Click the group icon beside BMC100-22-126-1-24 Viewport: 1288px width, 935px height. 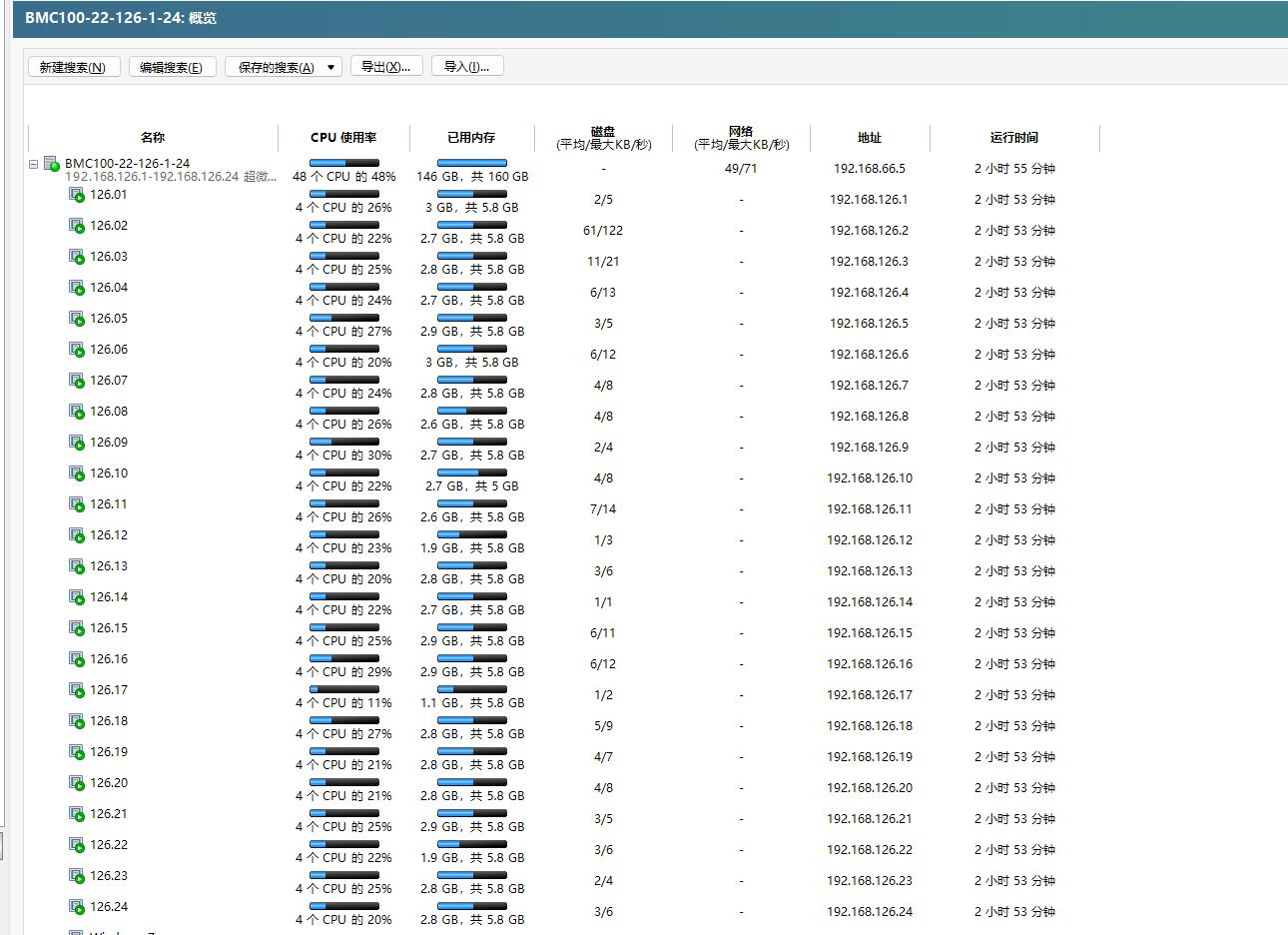click(x=53, y=164)
